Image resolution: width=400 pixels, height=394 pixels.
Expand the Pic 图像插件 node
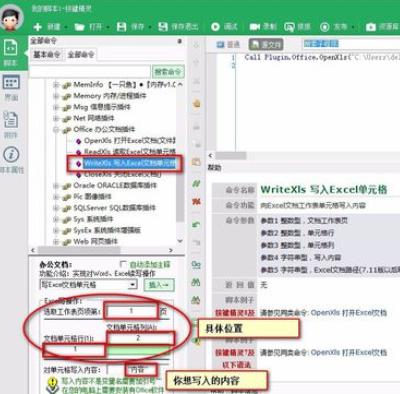click(x=56, y=197)
